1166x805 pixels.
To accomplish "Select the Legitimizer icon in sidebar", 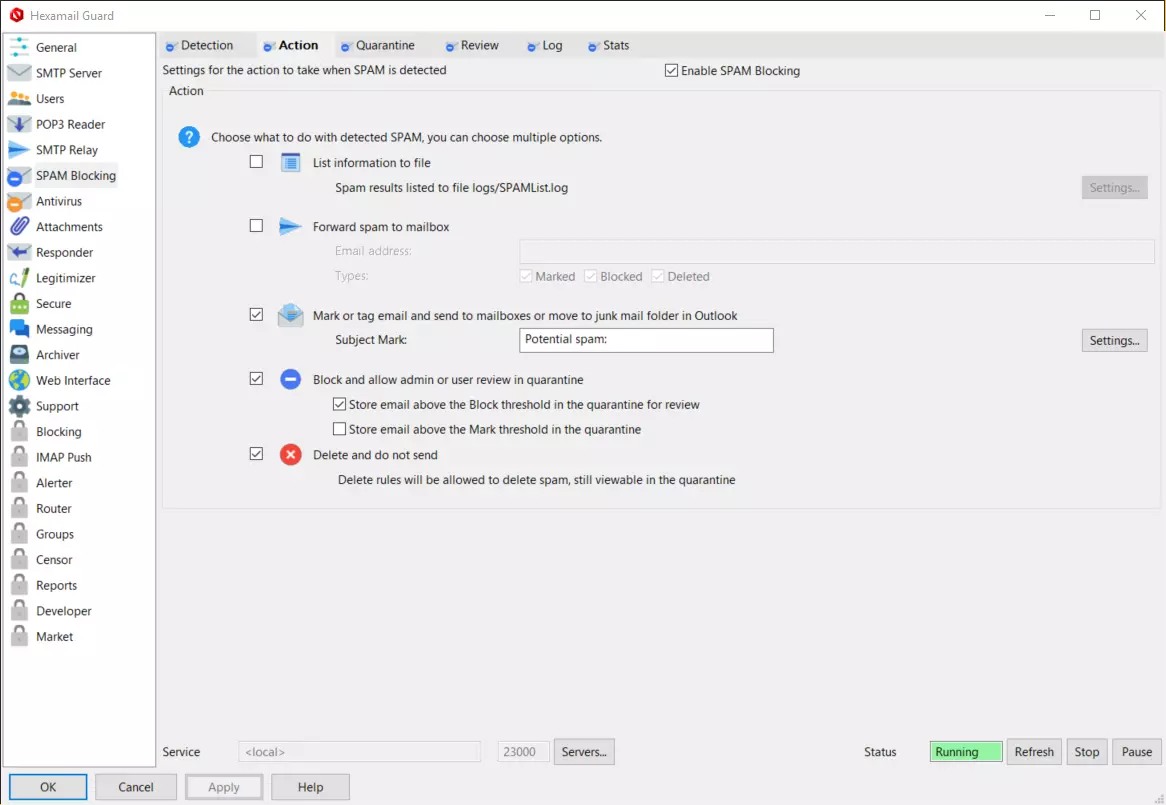I will 19,278.
